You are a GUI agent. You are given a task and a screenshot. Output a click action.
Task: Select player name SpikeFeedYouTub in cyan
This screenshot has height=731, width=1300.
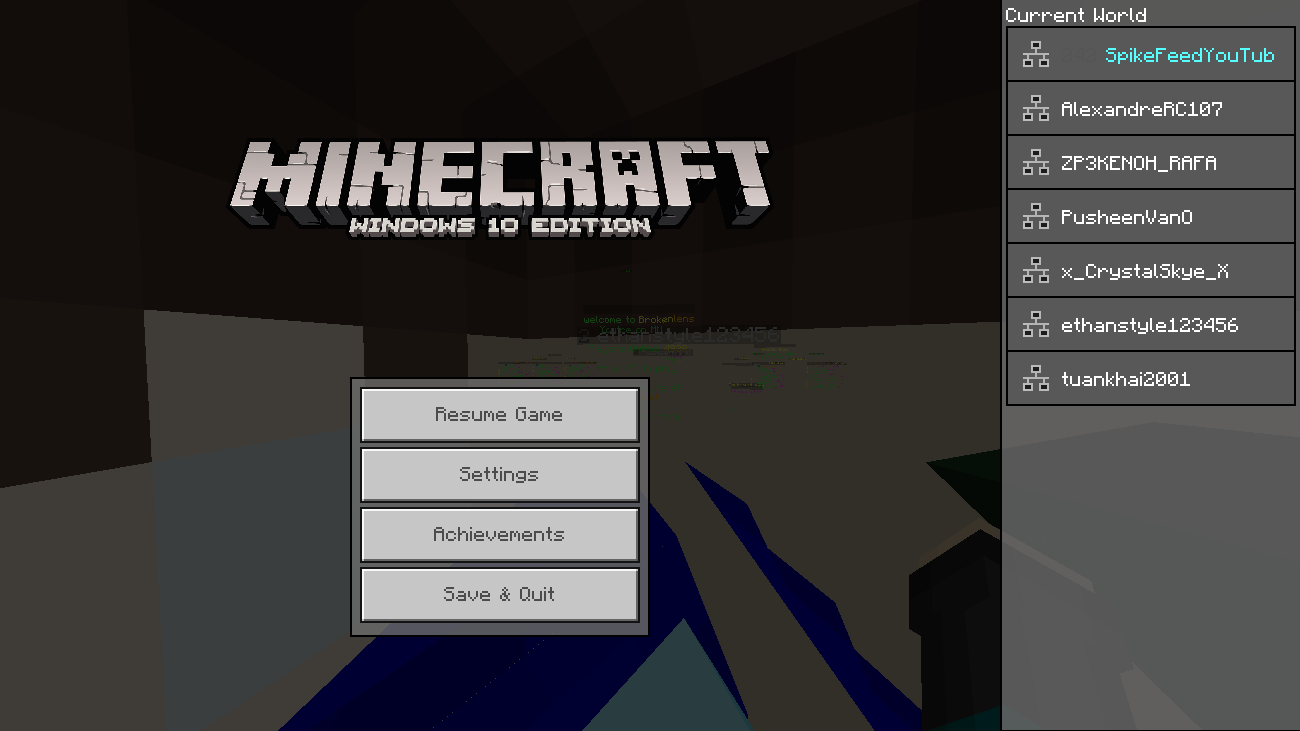(1189, 56)
